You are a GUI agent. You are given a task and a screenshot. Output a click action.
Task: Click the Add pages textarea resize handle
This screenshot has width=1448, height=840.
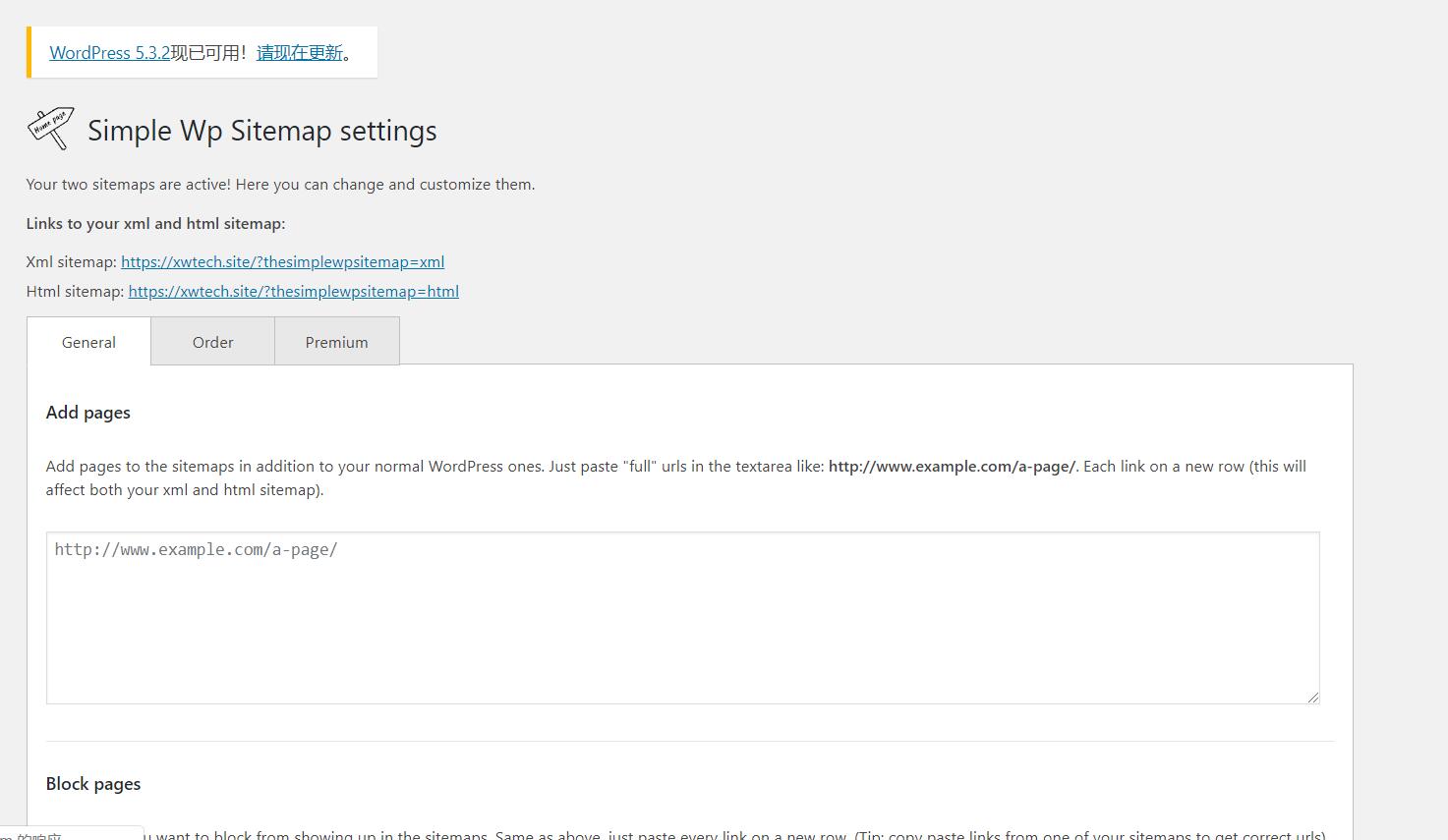point(1313,698)
